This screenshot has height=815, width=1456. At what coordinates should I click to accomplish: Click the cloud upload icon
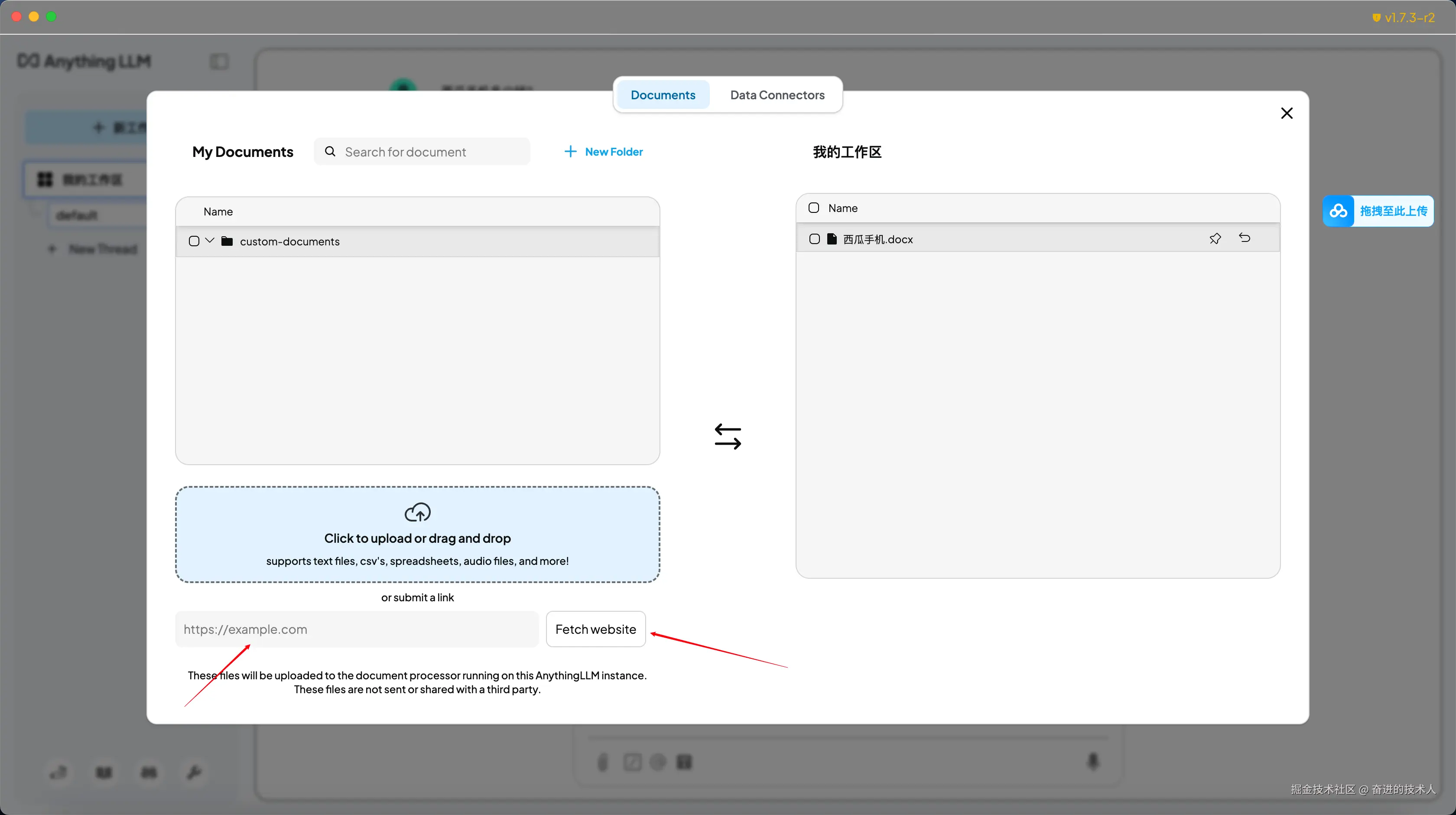click(x=417, y=512)
